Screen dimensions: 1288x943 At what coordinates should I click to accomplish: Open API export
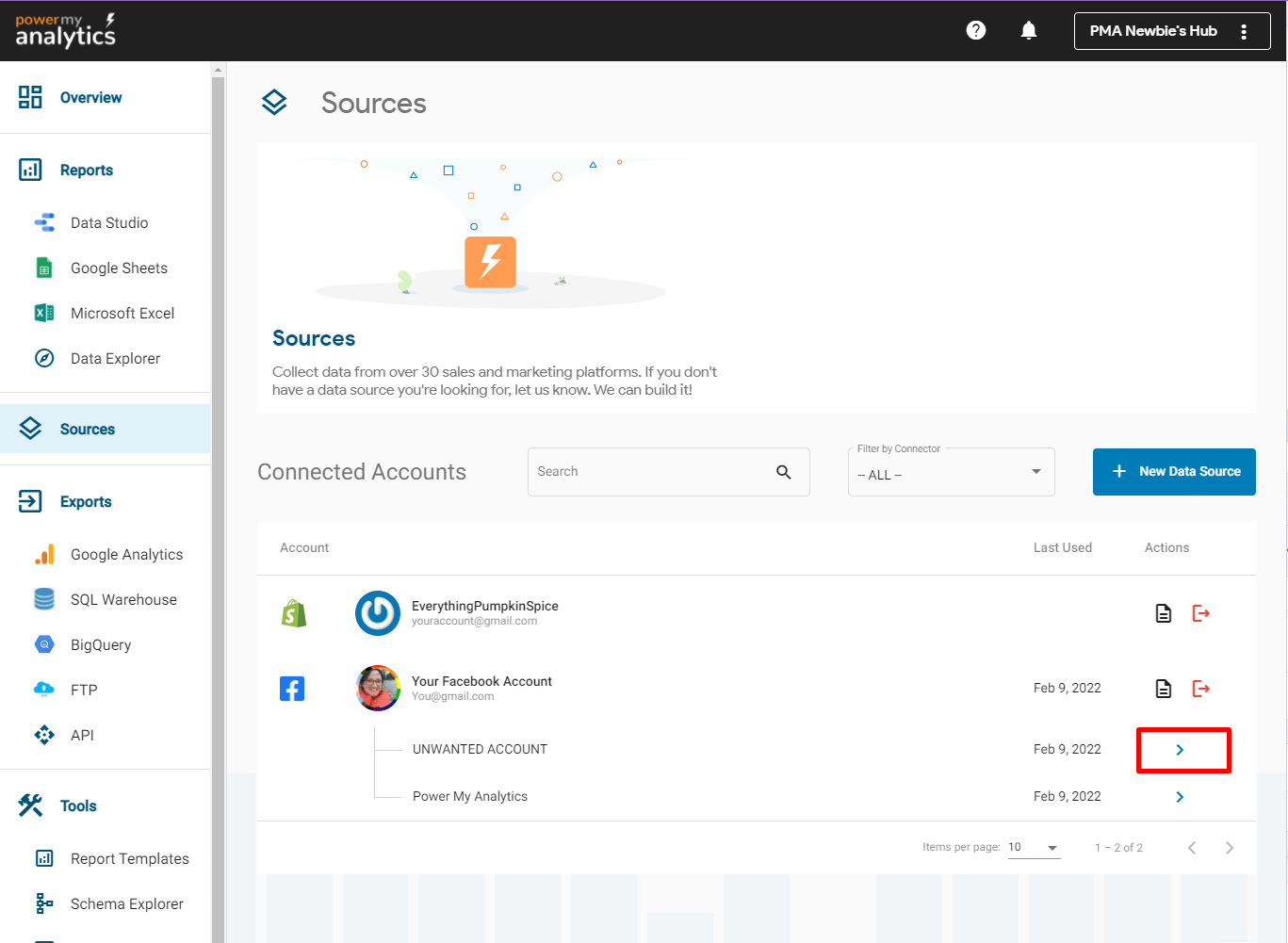click(82, 735)
